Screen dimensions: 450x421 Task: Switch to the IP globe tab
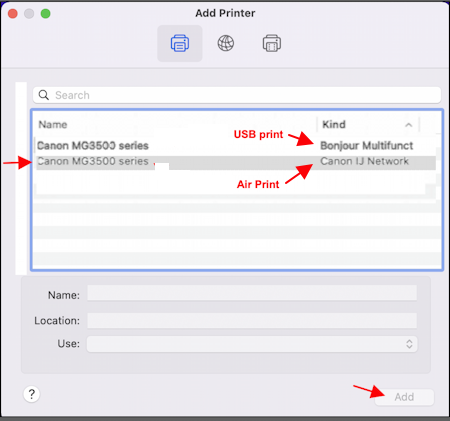pyautogui.click(x=226, y=43)
